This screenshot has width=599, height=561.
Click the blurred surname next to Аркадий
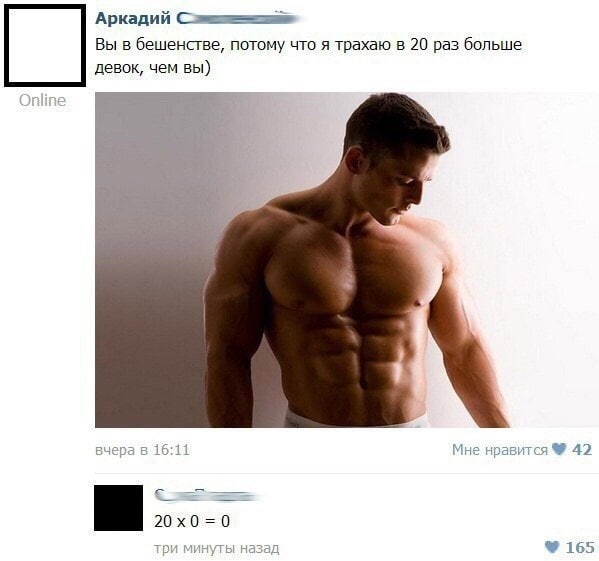click(240, 18)
